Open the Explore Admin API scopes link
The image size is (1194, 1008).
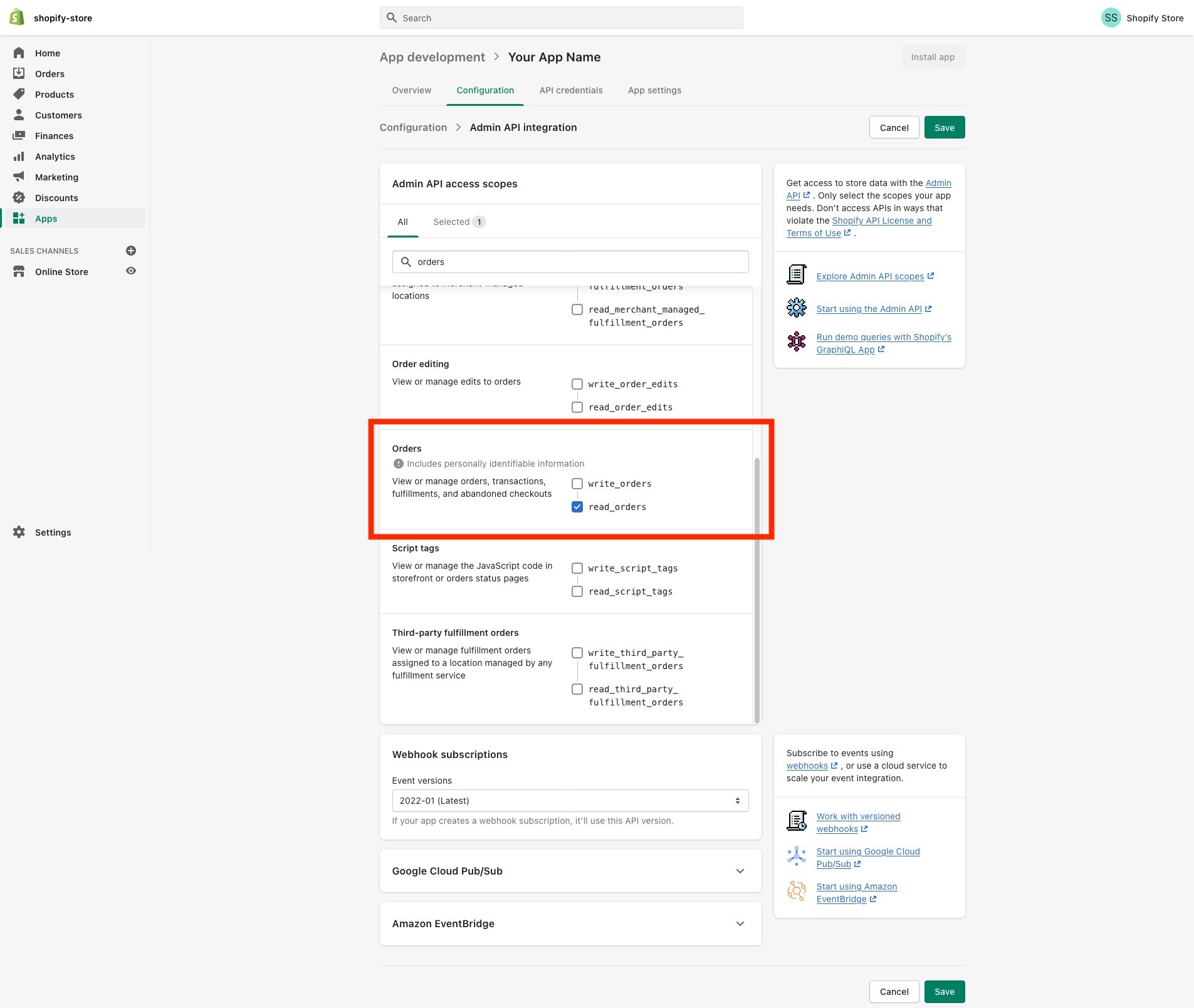[x=870, y=276]
